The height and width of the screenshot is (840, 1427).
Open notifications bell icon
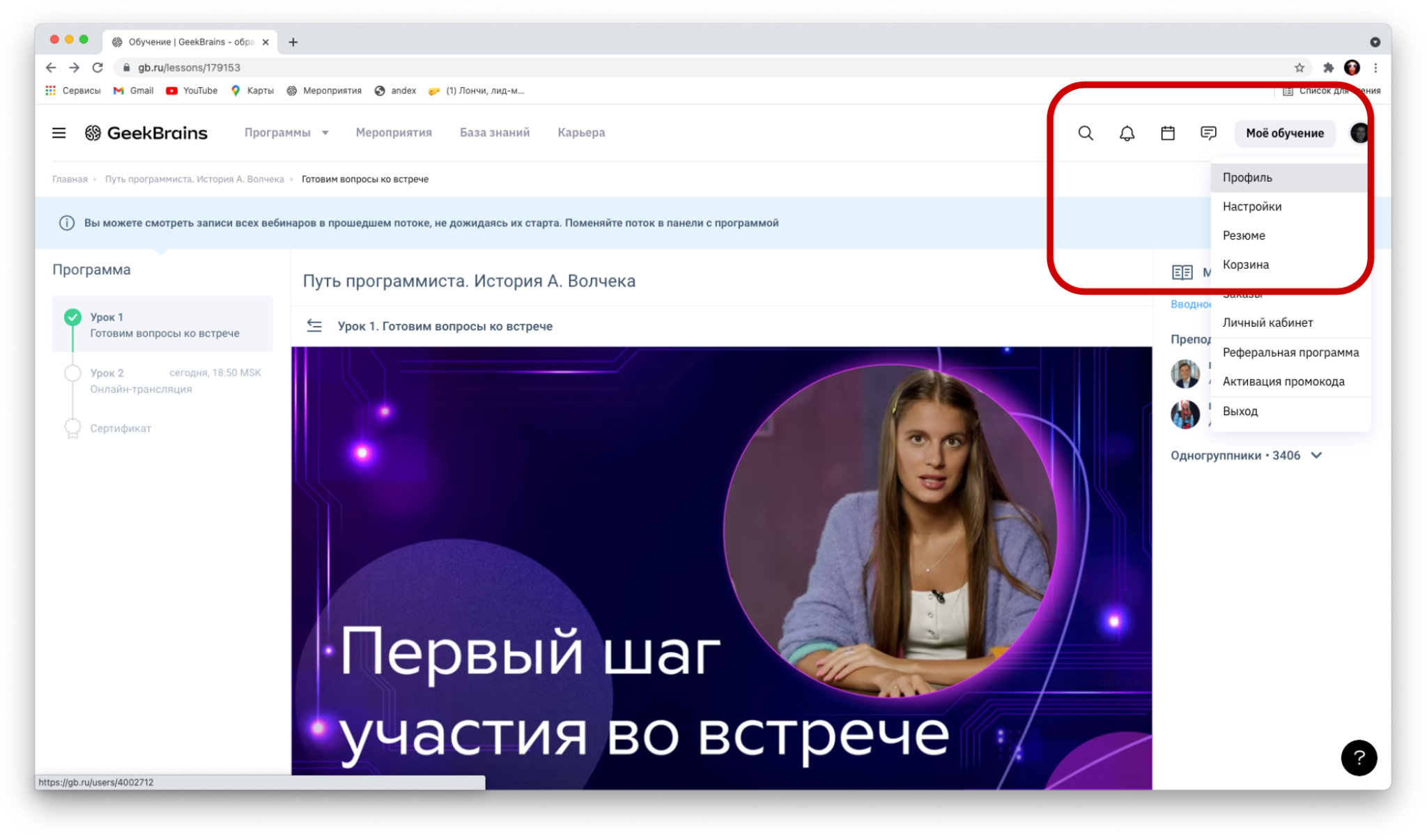tap(1127, 133)
